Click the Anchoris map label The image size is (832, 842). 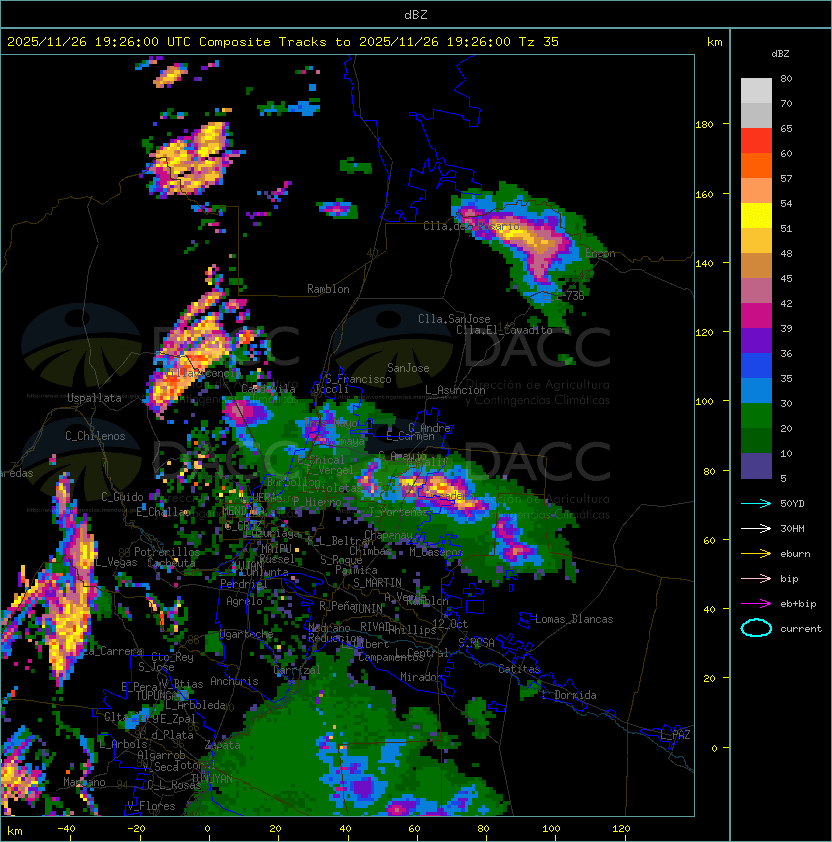coord(234,681)
